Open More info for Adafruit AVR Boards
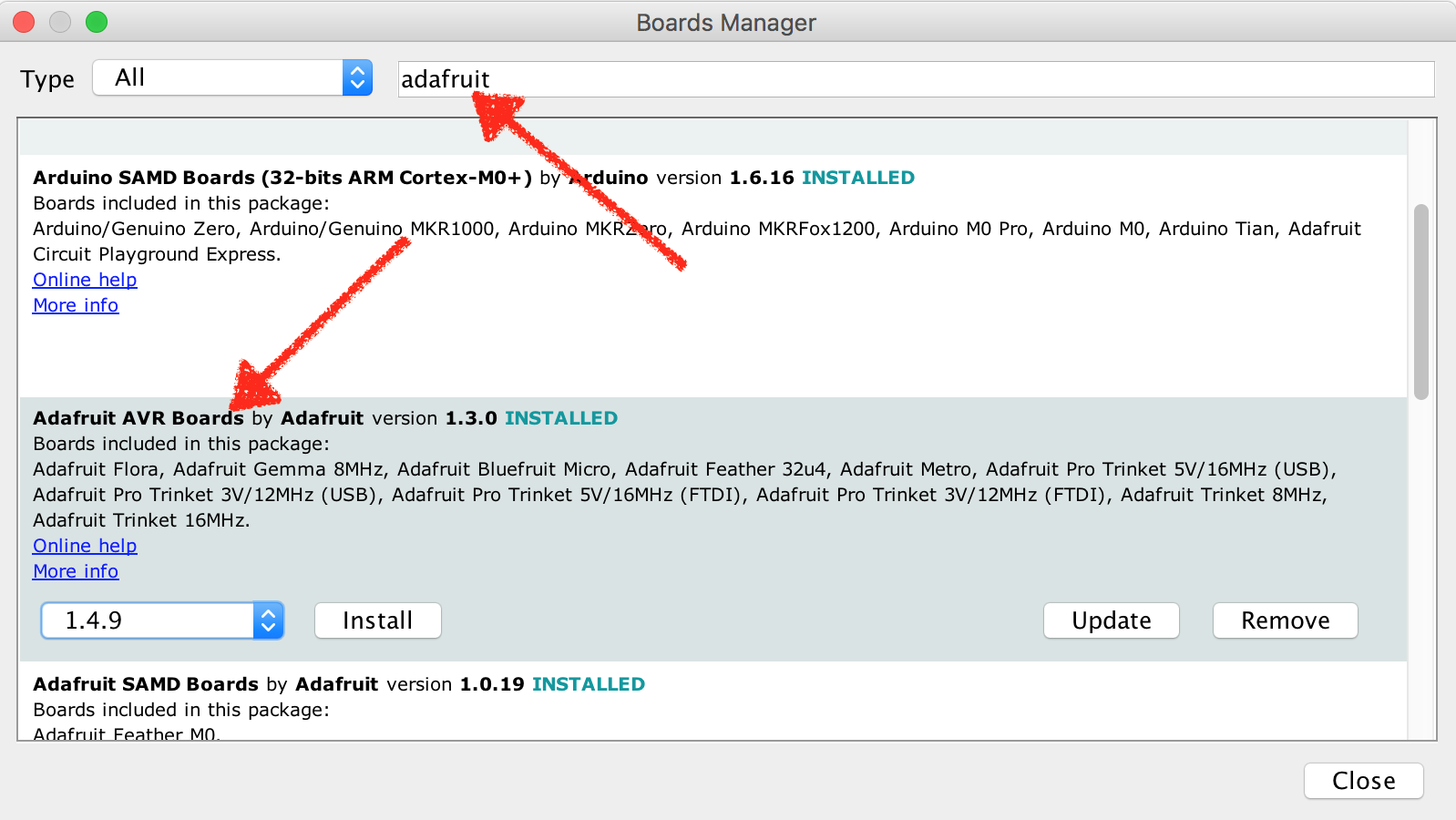Viewport: 1456px width, 820px height. (x=76, y=571)
